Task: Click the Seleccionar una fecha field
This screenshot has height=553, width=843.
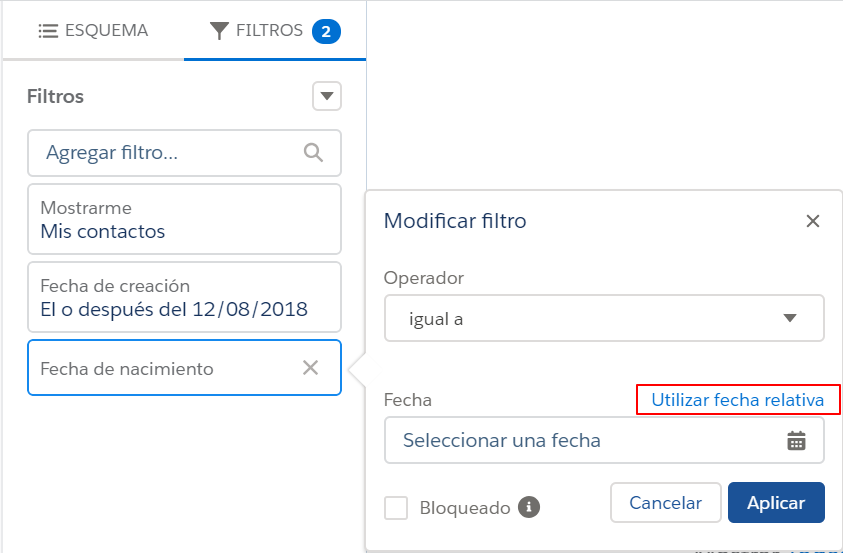Action: pos(604,440)
